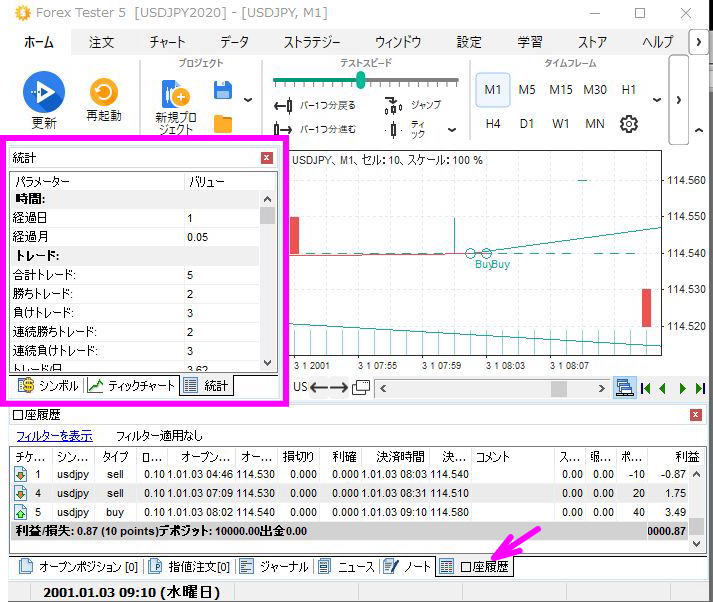Select the M1 timeframe
The width and height of the screenshot is (713, 602).
pos(492,90)
